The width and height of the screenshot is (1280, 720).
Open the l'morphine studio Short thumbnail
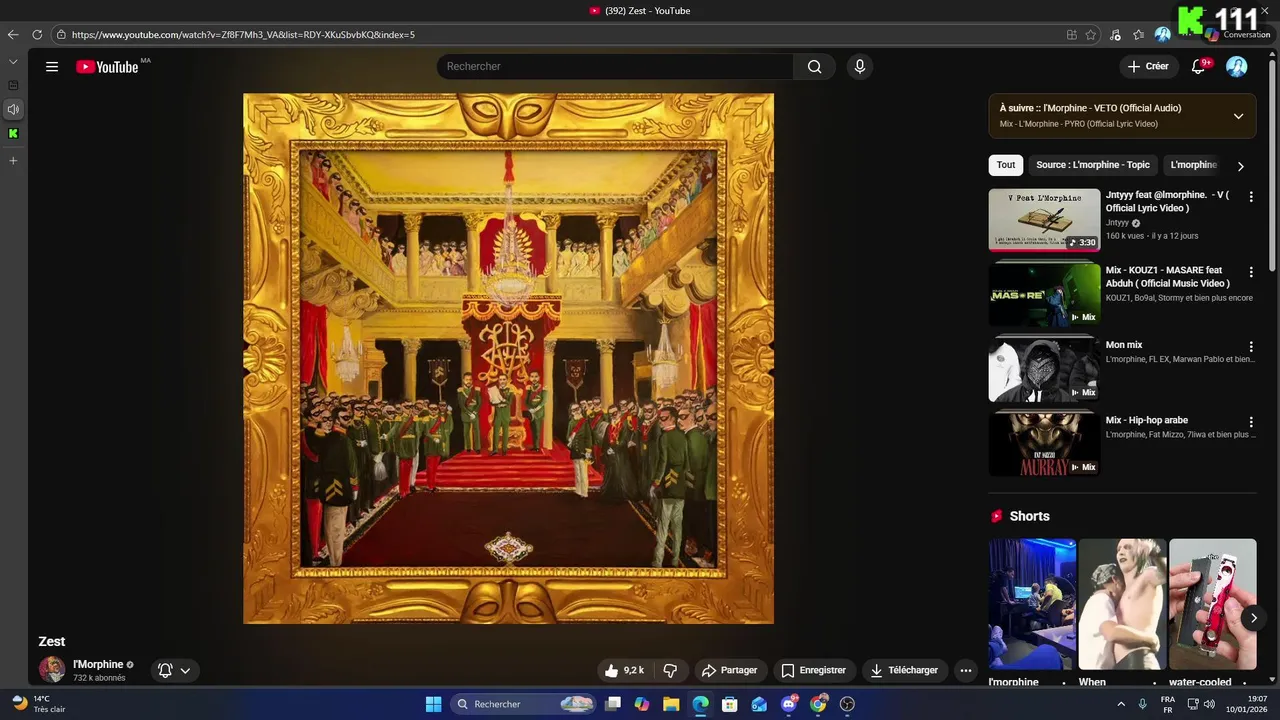(x=1032, y=604)
